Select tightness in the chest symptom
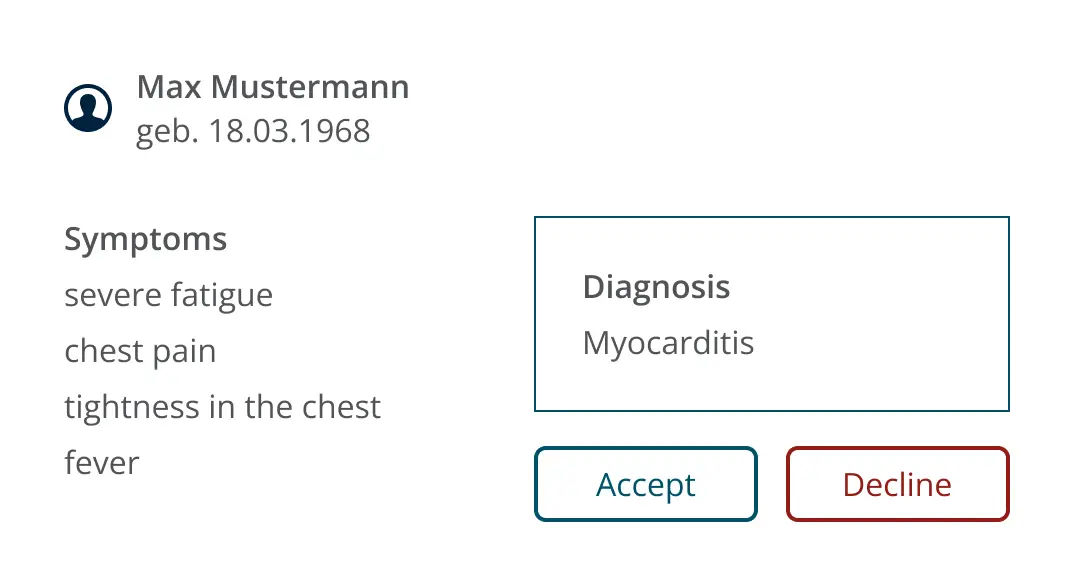Viewport: 1074px width, 586px height. pyautogui.click(x=223, y=407)
